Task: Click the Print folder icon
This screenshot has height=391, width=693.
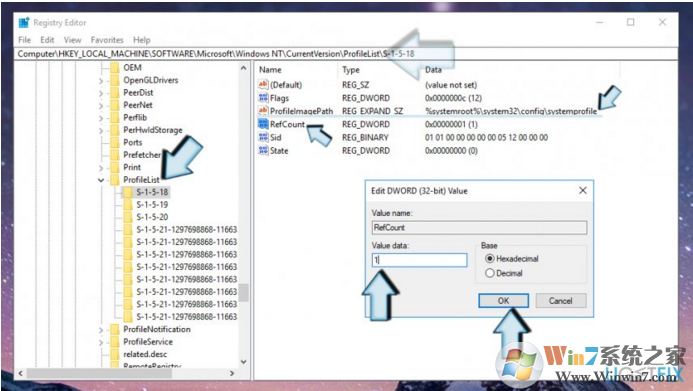Action: (114, 167)
